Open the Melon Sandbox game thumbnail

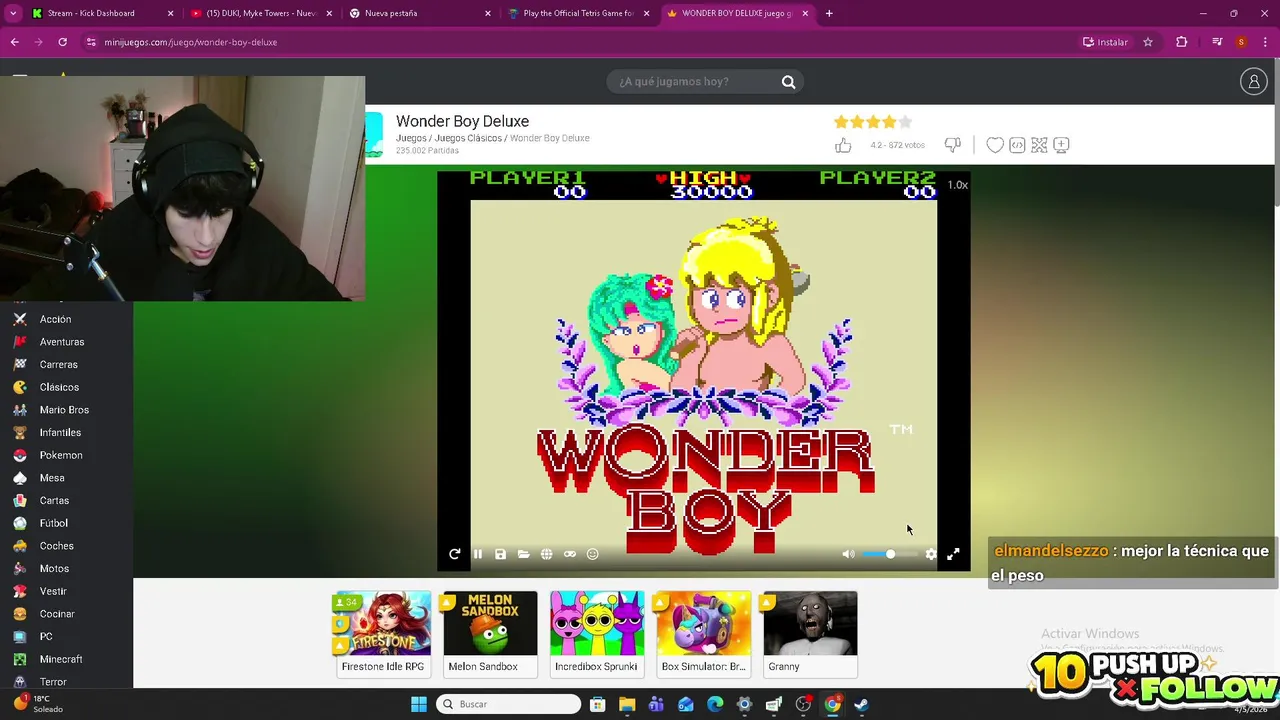[490, 633]
